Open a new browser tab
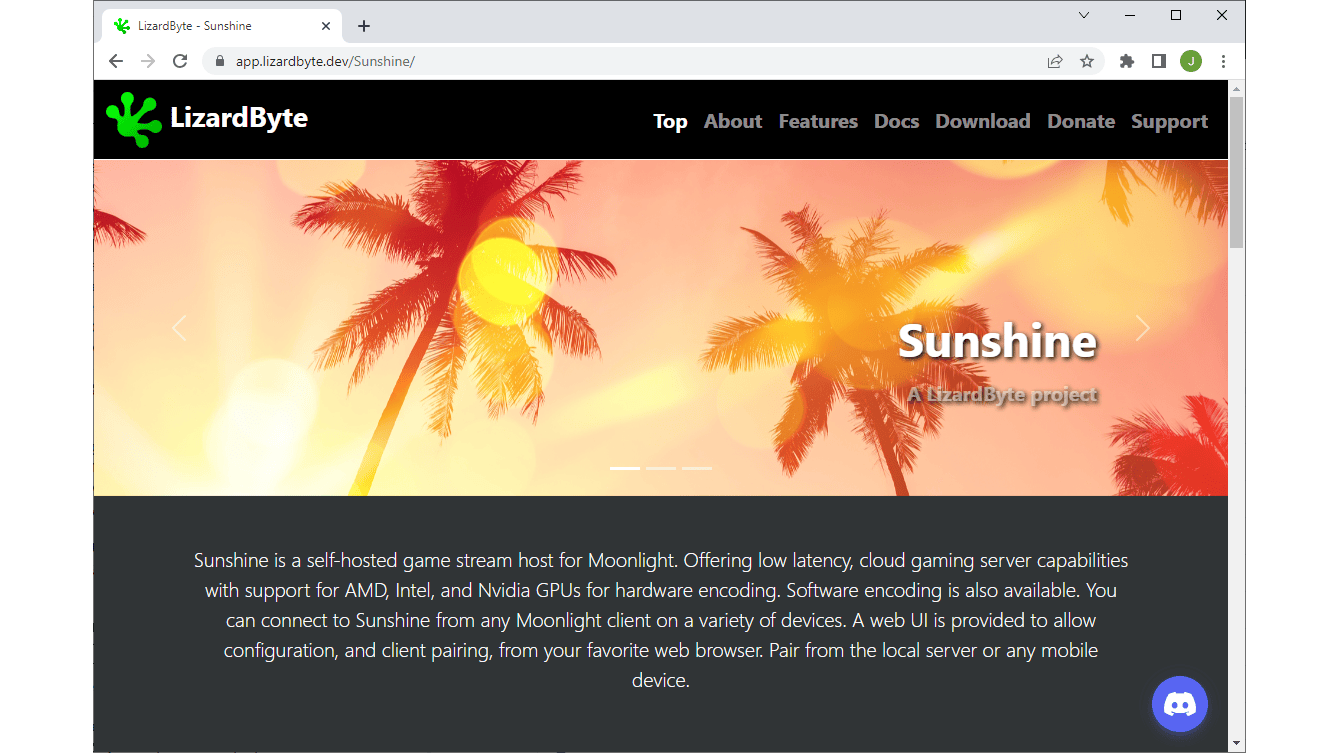Image resolution: width=1339 pixels, height=753 pixels. pos(364,26)
